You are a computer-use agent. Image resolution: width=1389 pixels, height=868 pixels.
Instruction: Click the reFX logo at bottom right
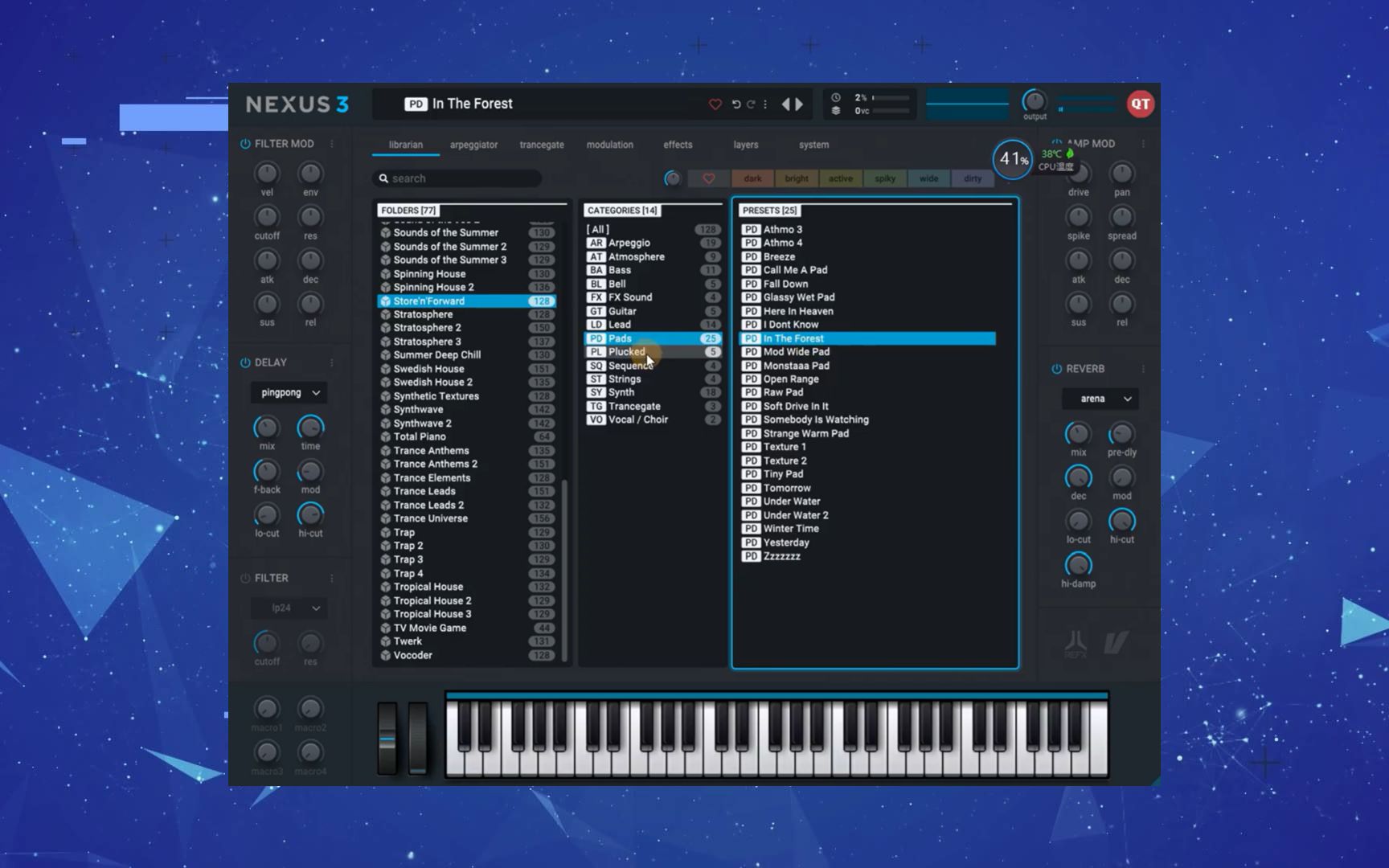click(1076, 645)
